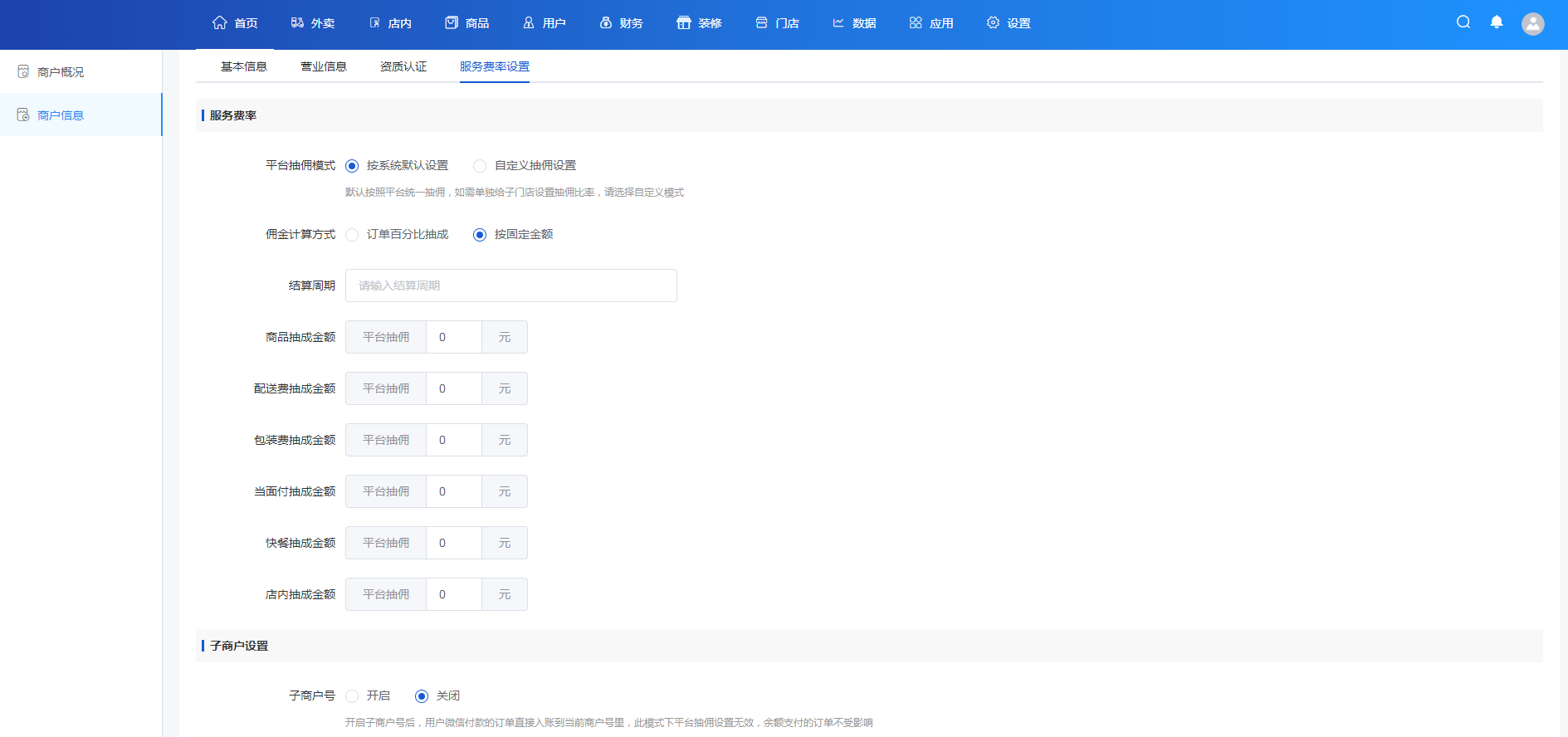Open 装修 decoration section in top navigation
This screenshot has width=1568, height=737.
coord(699,23)
